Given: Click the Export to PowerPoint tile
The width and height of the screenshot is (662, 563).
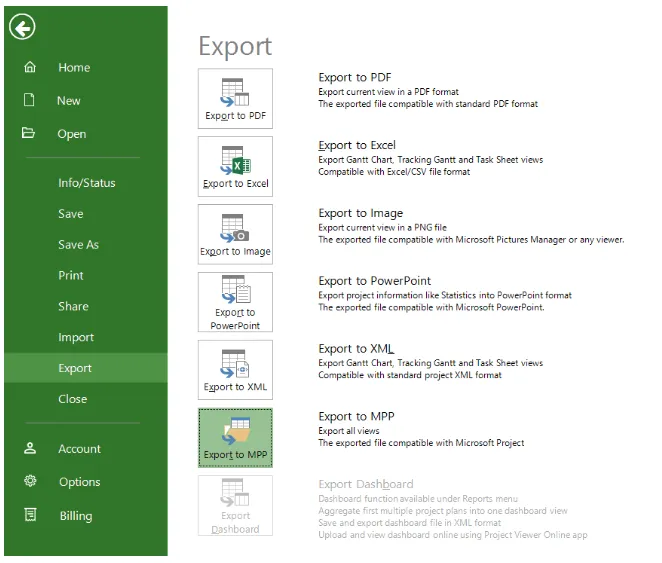Looking at the screenshot, I should 235,302.
